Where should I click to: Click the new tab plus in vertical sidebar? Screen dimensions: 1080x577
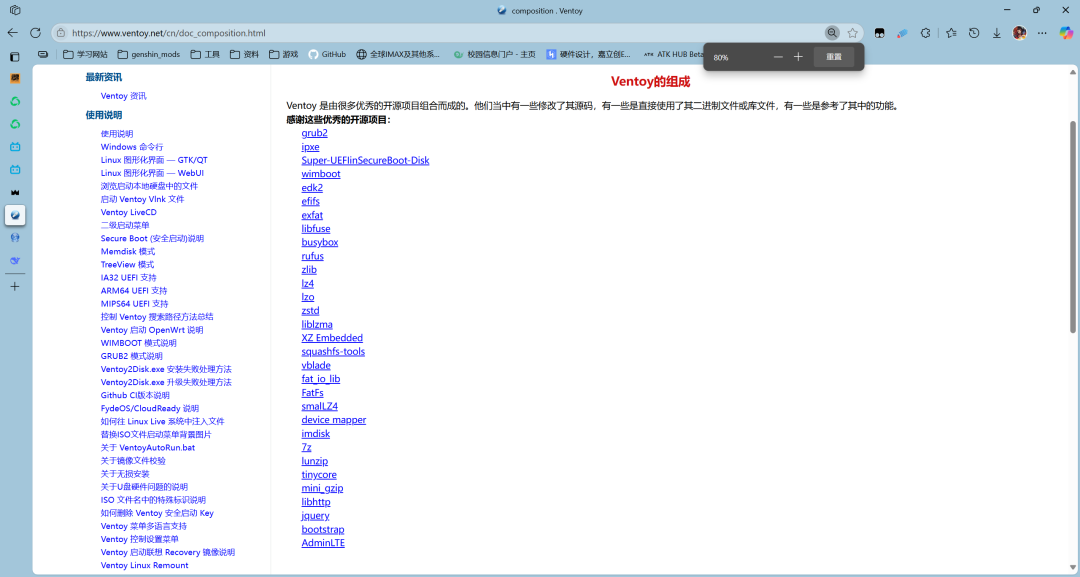point(15,286)
